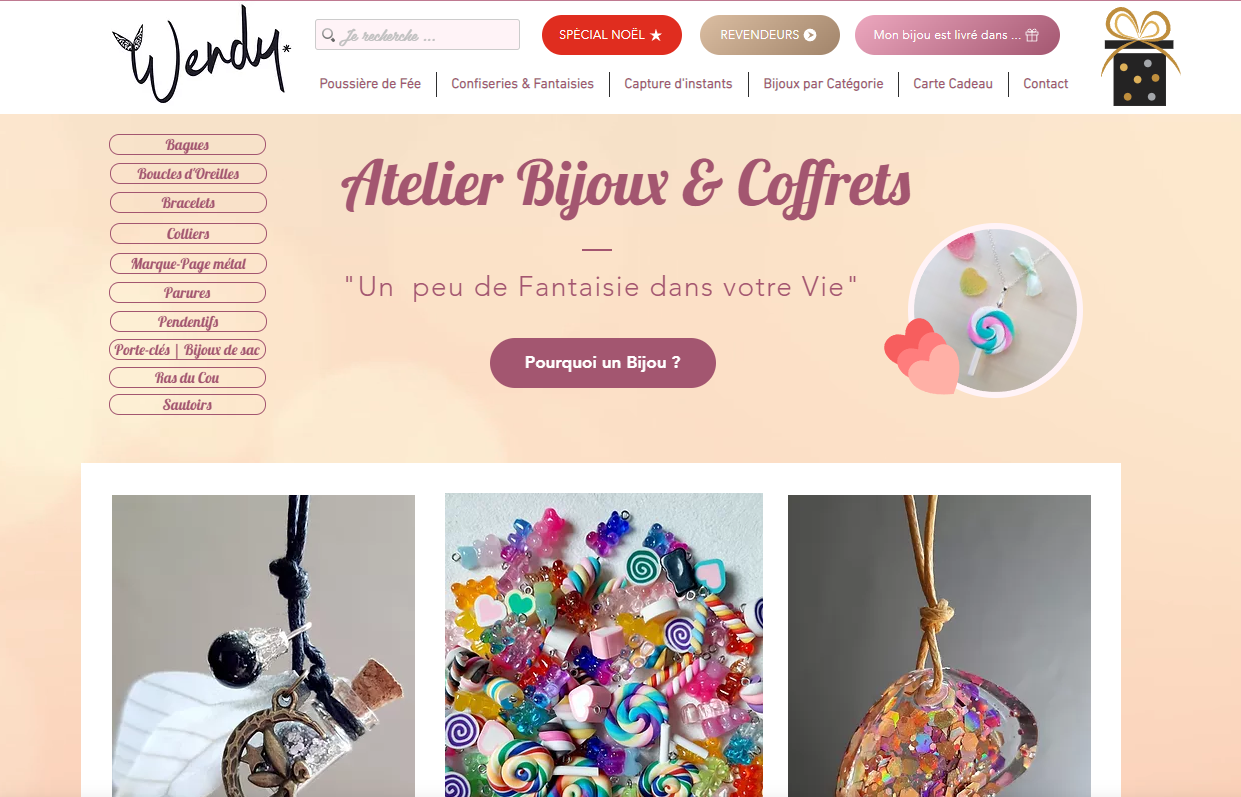Click the REVENDEURS arrow button

pos(769,35)
